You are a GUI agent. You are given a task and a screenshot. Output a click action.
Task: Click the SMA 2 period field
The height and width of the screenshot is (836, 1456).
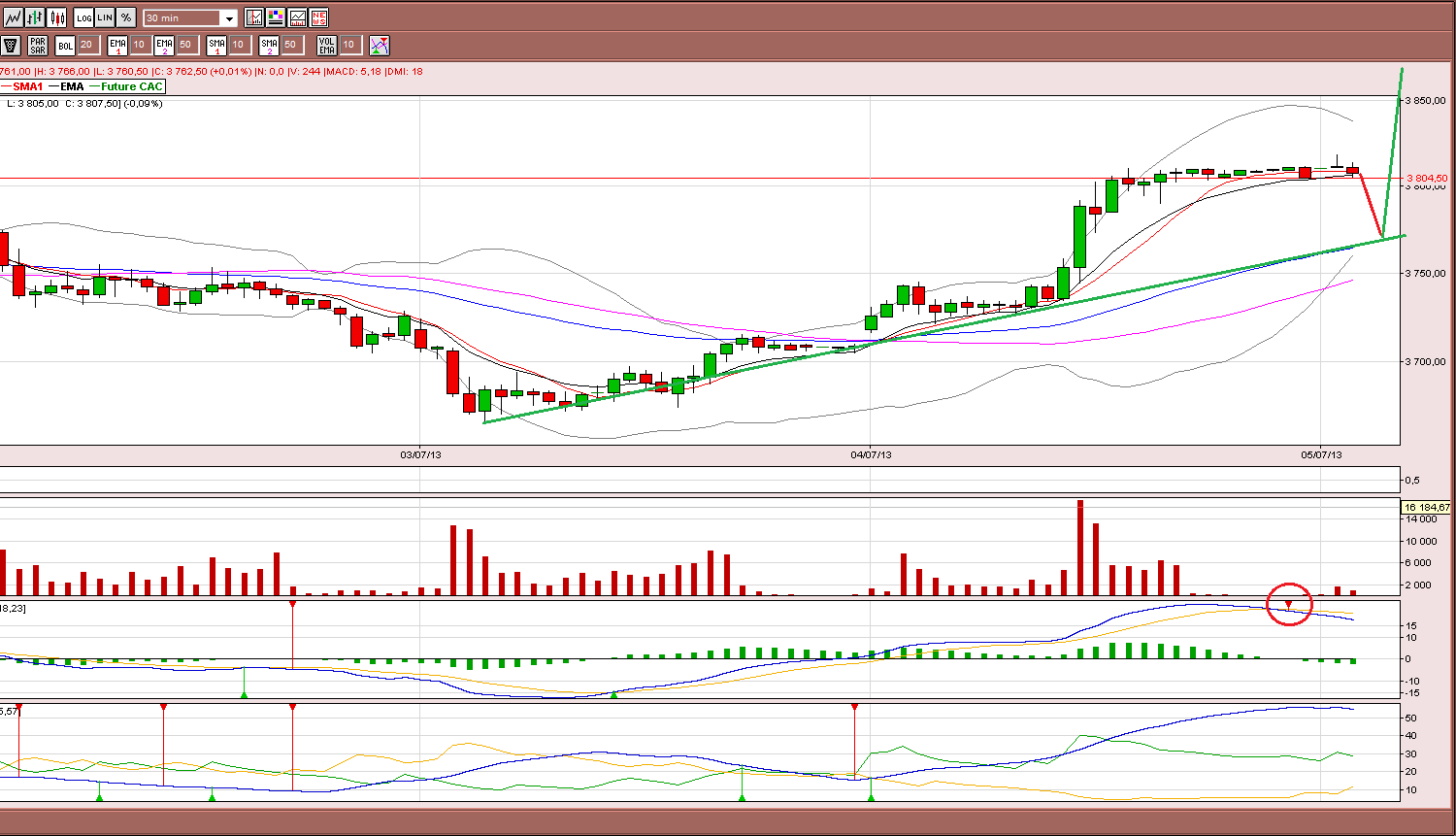click(291, 45)
